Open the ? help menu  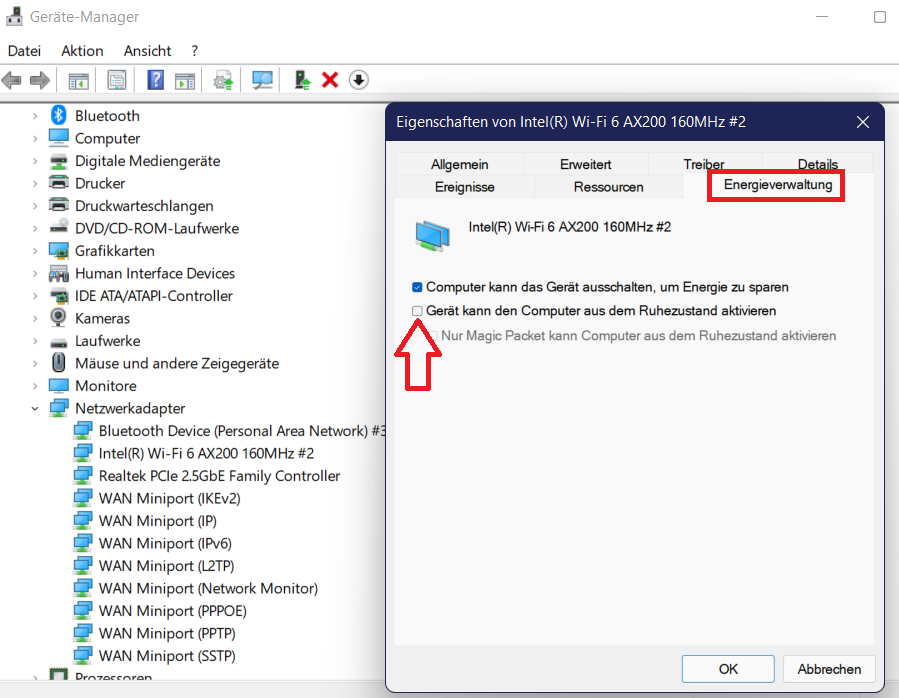click(x=194, y=50)
